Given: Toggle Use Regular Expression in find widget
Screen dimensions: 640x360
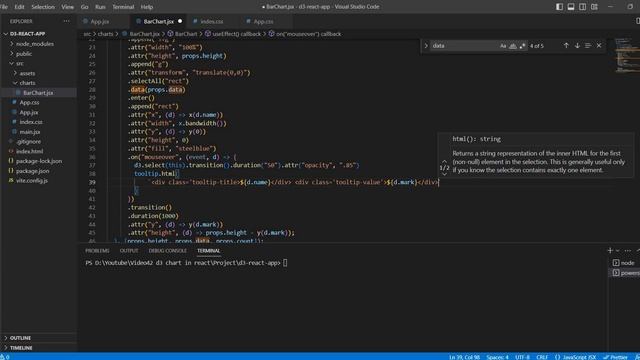Looking at the screenshot, I should [522, 46].
